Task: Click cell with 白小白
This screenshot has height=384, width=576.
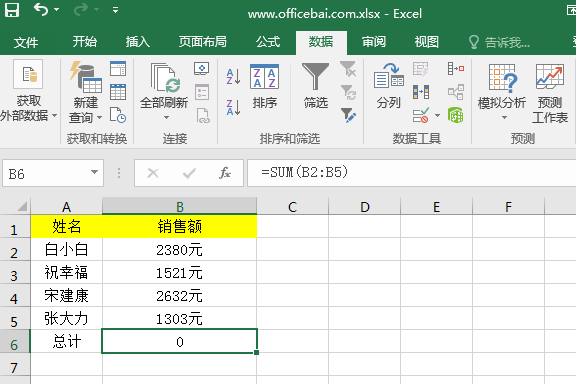Action: (x=66, y=250)
